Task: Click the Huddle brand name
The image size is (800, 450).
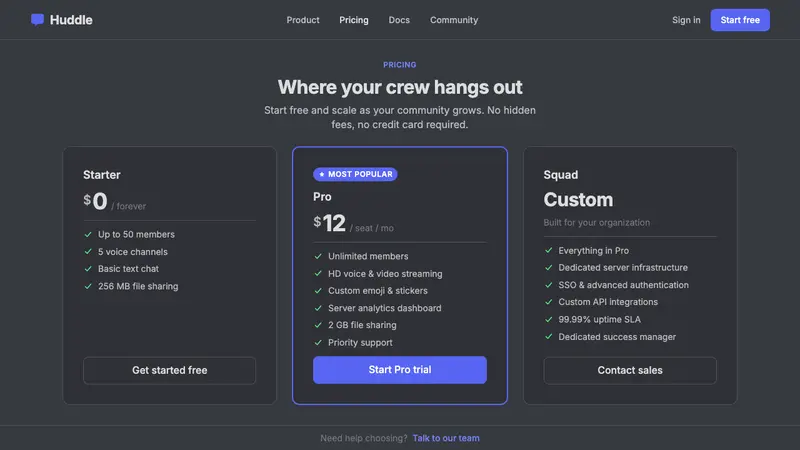Action: 71,20
